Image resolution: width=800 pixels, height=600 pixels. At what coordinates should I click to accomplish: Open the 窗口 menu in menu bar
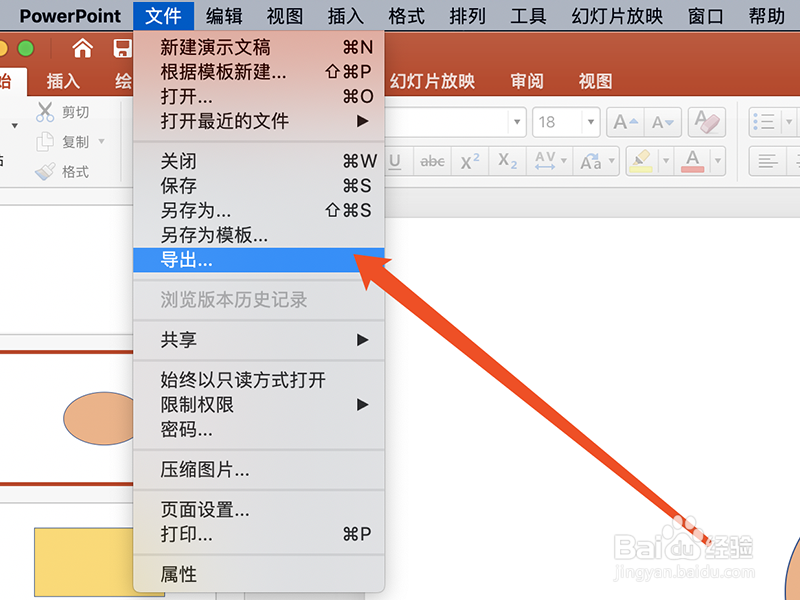[x=706, y=16]
